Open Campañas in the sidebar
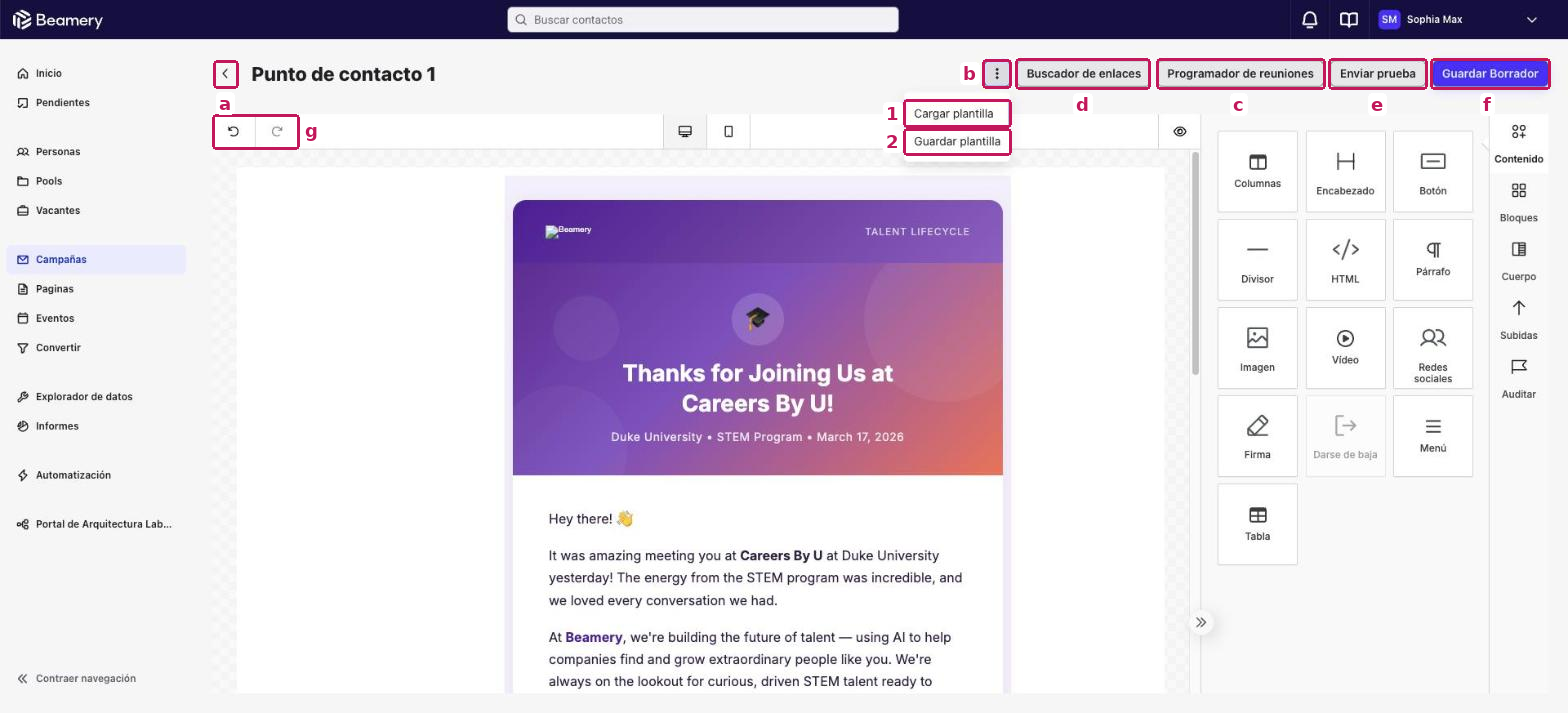The width and height of the screenshot is (1568, 713). coord(96,259)
